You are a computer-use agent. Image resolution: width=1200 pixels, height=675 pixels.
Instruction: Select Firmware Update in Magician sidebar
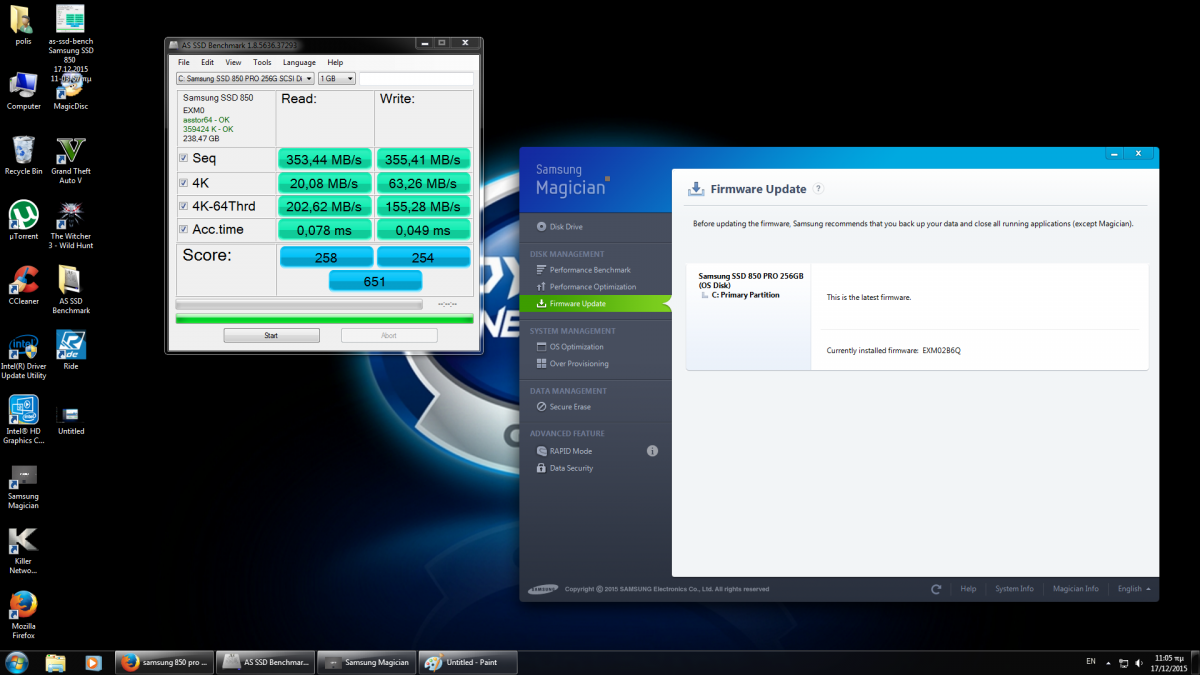click(596, 303)
